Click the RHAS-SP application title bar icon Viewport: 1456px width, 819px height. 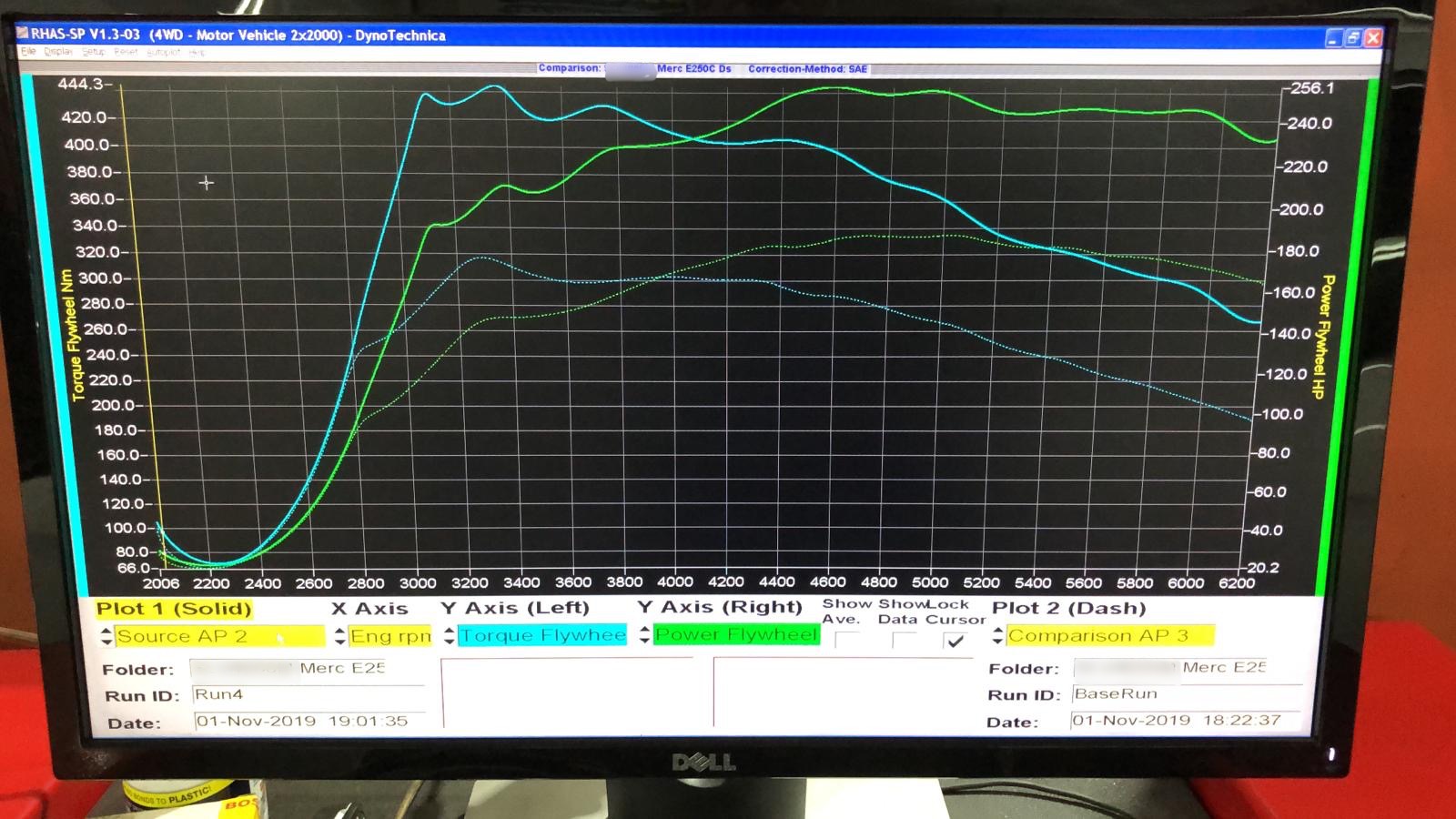(23, 35)
